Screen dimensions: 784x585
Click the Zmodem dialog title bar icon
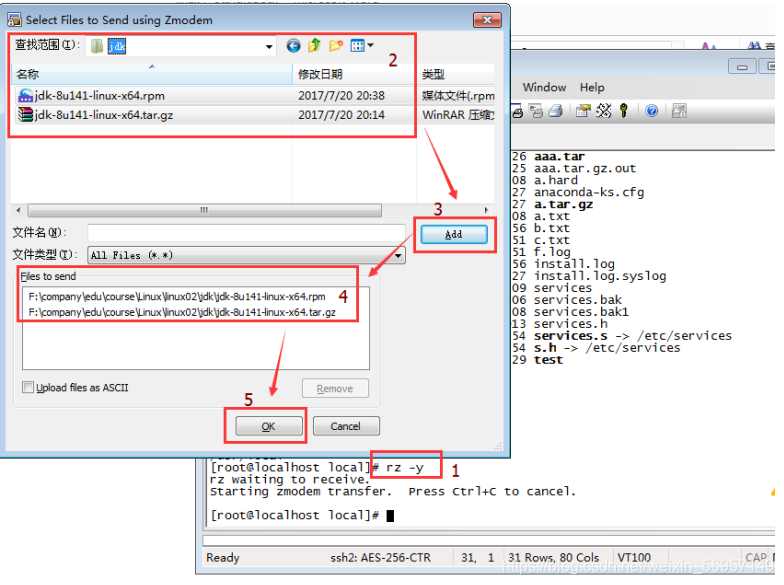pyautogui.click(x=14, y=20)
